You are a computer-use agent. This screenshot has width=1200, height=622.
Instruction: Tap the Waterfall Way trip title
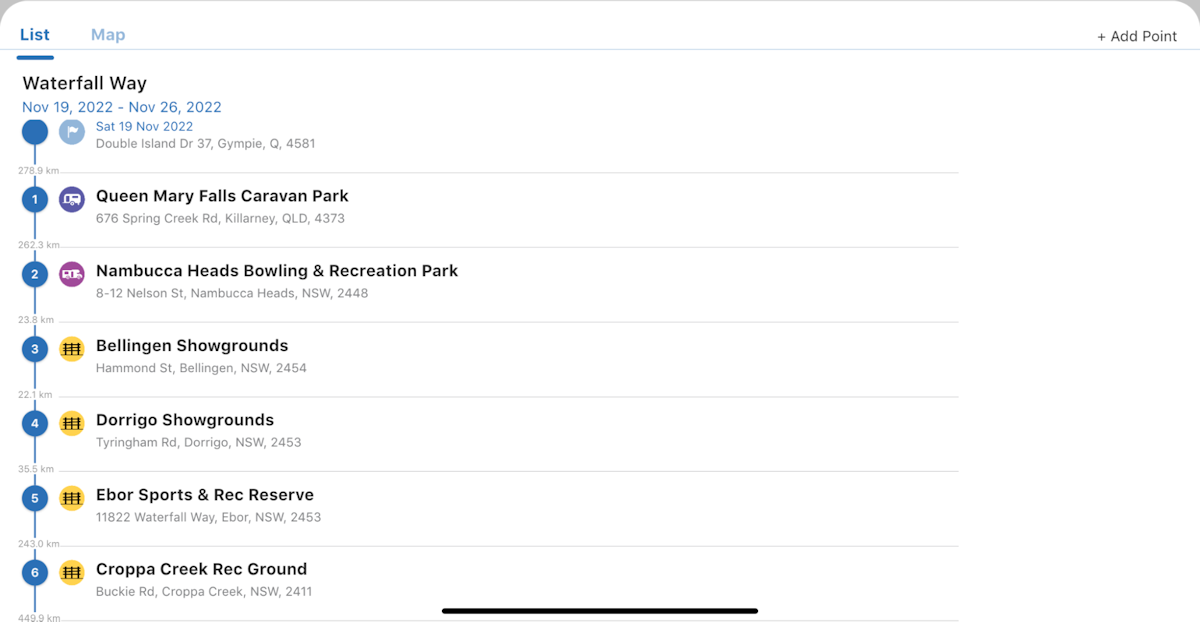point(85,83)
